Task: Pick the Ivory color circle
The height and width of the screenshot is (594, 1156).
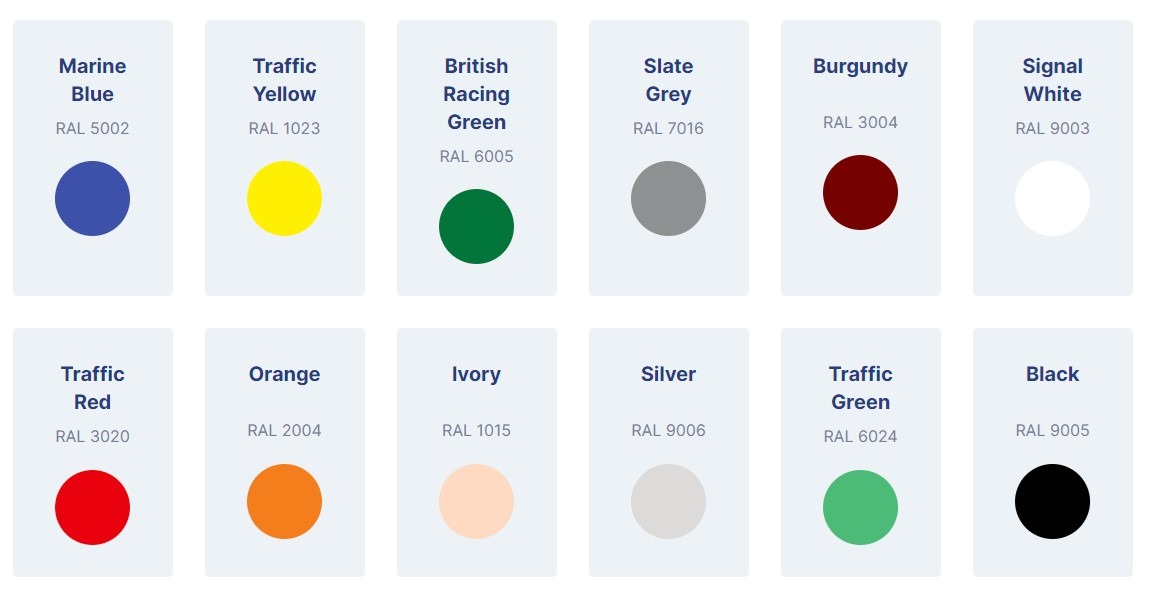Action: tap(476, 501)
